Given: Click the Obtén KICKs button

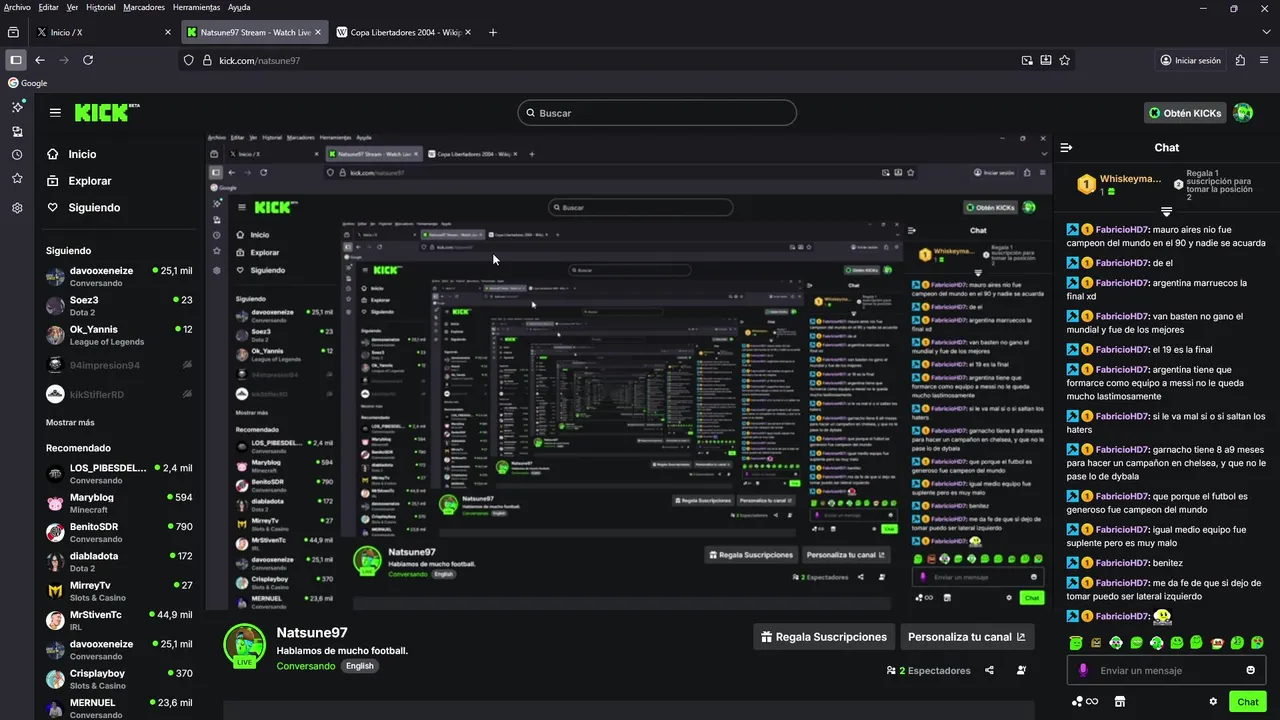Looking at the screenshot, I should coord(1185,113).
